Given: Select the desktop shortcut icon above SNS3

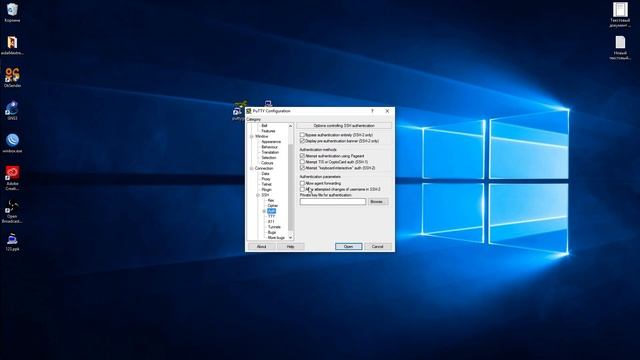Looking at the screenshot, I should pyautogui.click(x=12, y=78).
